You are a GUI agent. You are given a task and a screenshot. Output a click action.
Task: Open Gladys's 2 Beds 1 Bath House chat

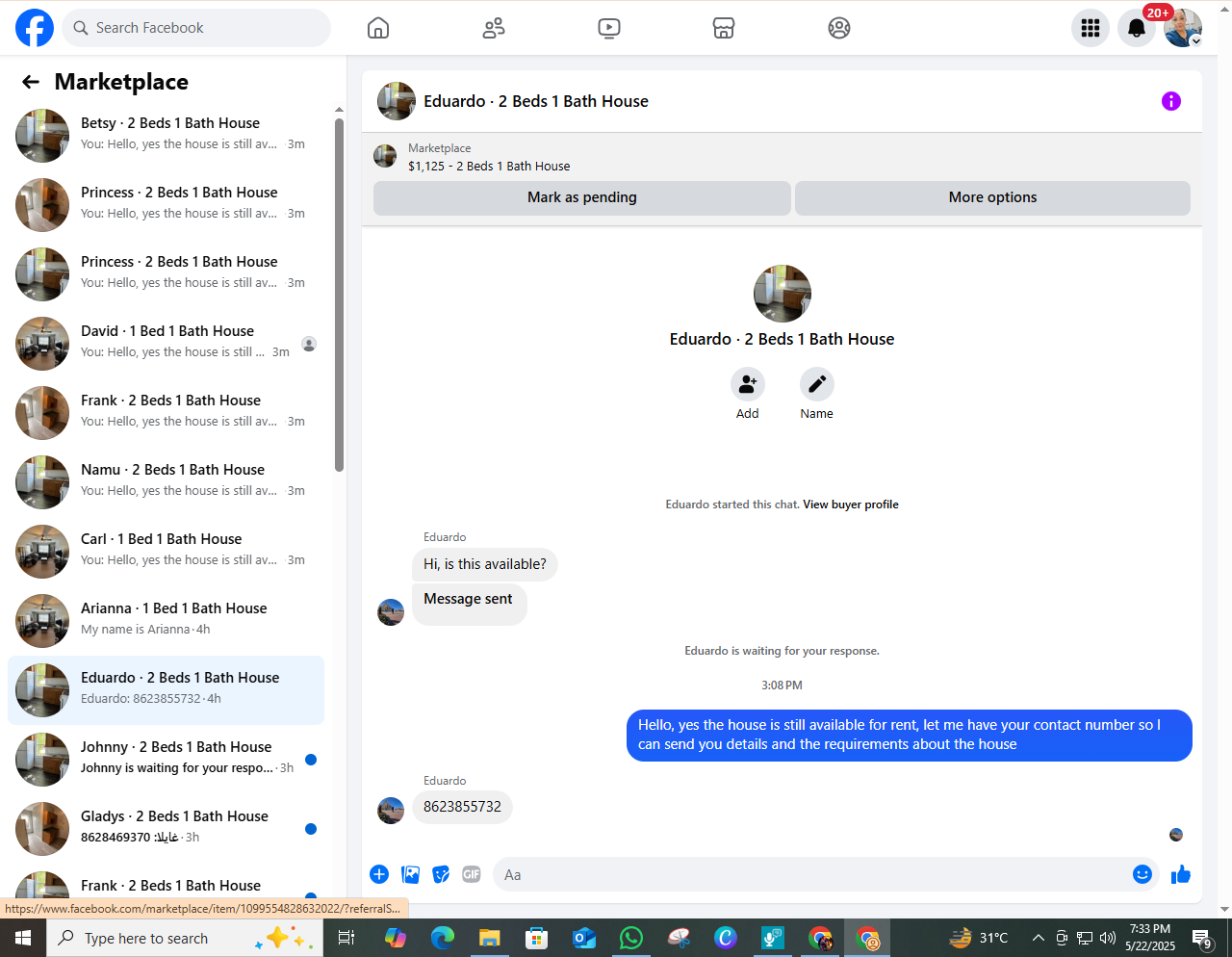(x=166, y=829)
